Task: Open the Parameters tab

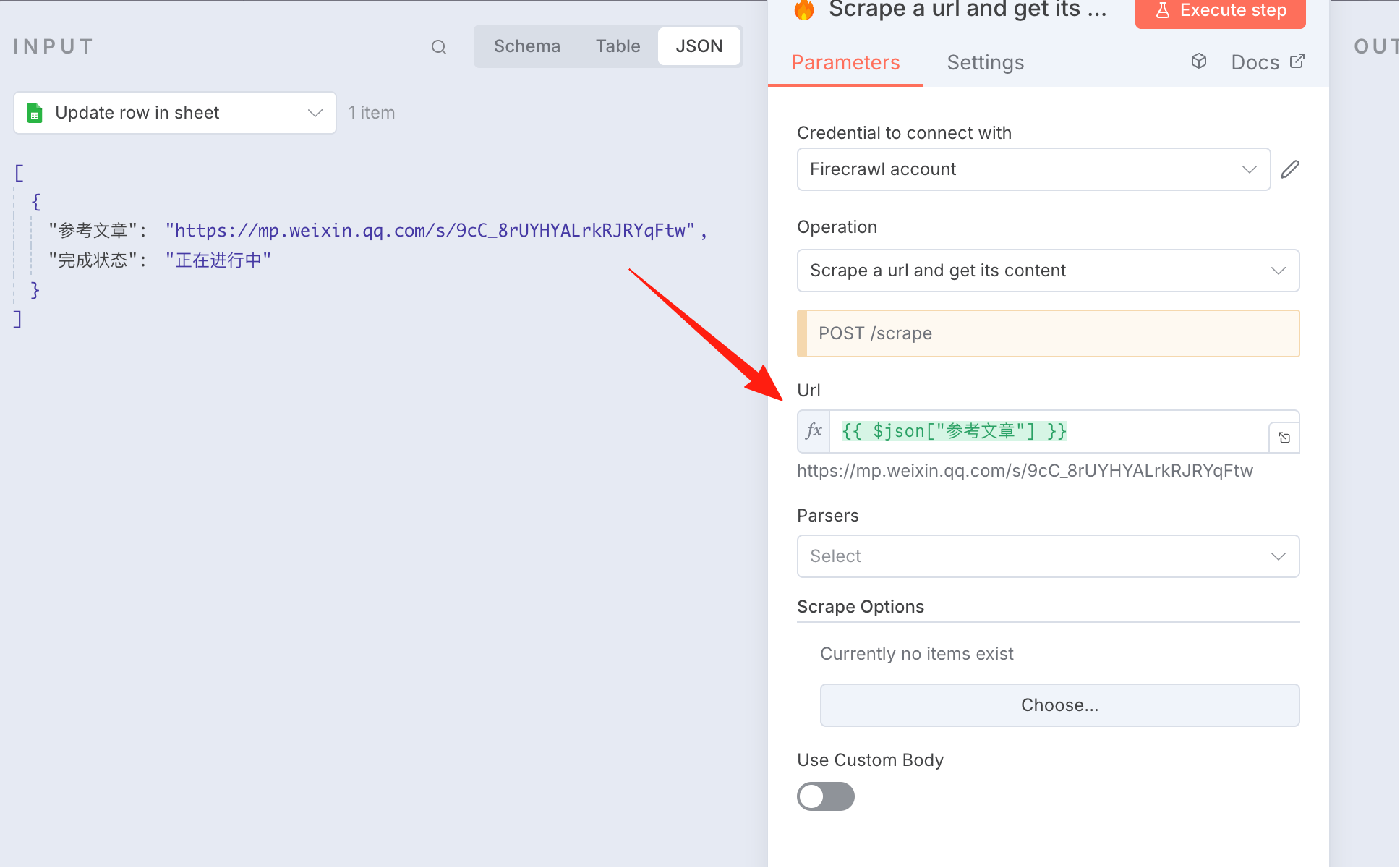Action: pyautogui.click(x=845, y=63)
